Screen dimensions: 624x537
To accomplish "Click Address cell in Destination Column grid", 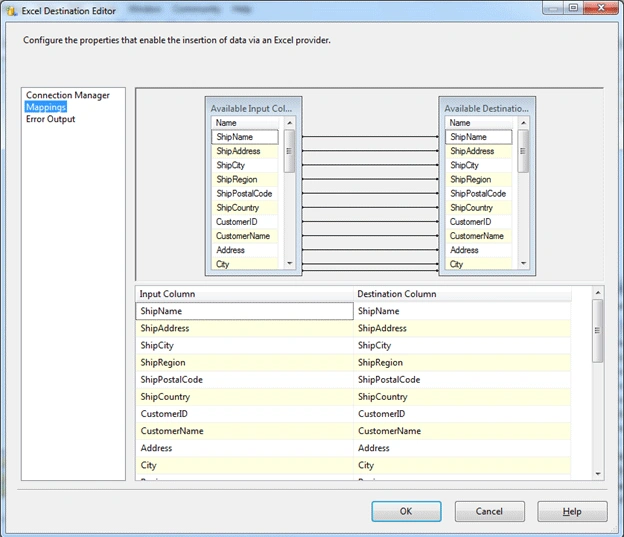I will [x=462, y=448].
